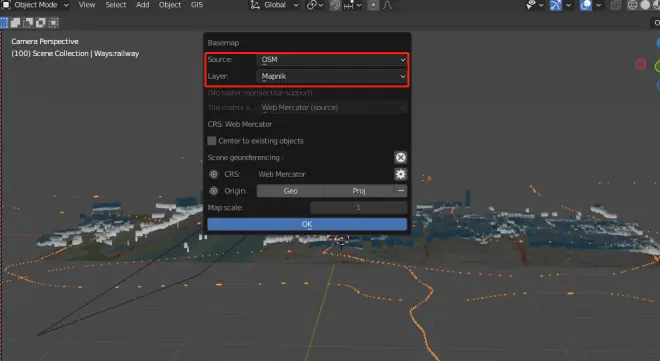The image size is (660, 361).
Task: Click the round icon left of Origin
Action: tap(214, 191)
